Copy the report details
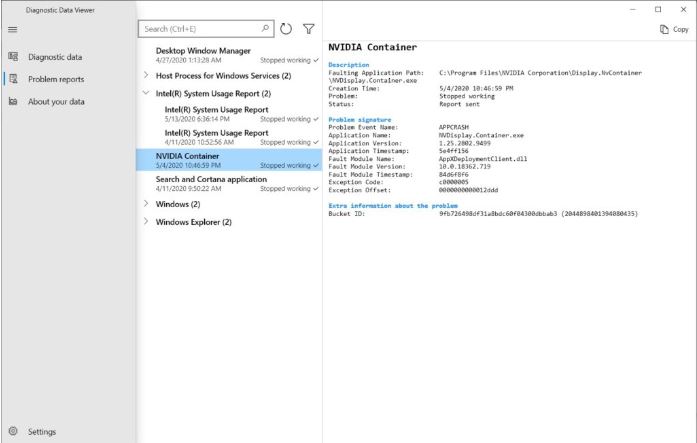This screenshot has width=697, height=443. (x=674, y=29)
